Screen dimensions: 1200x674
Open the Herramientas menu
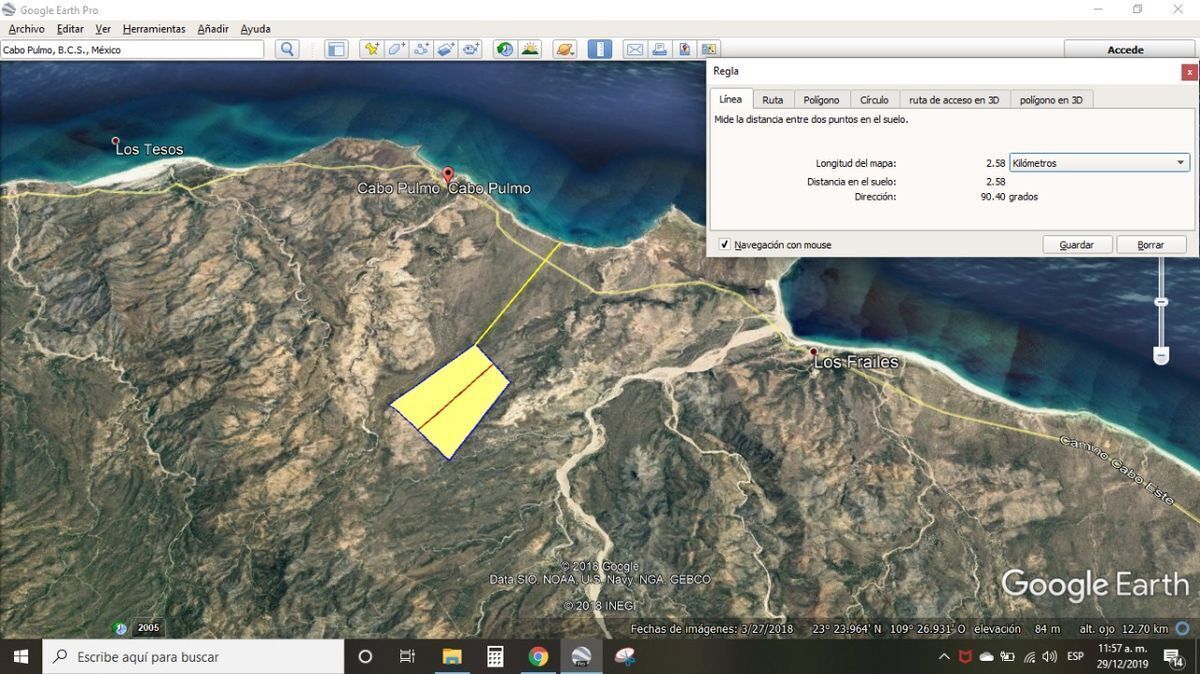coord(154,29)
